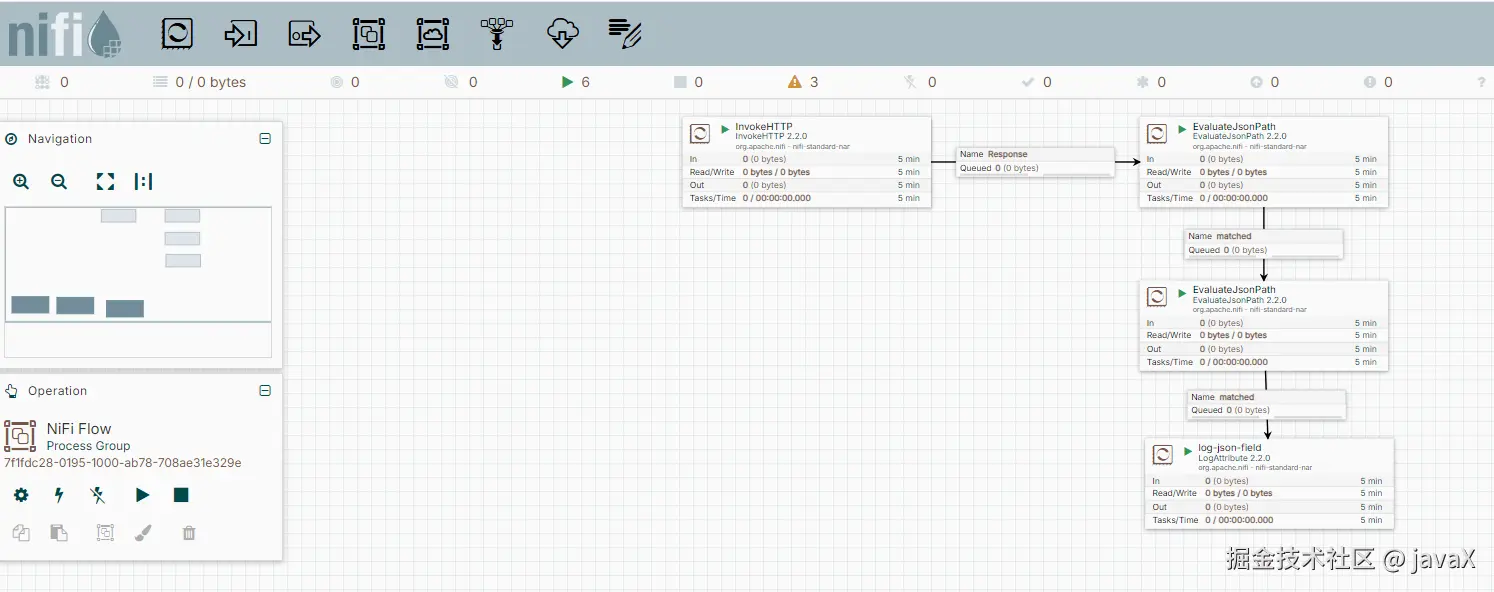Click the enable lightning bolt icon
This screenshot has width=1494, height=592.
[x=59, y=495]
